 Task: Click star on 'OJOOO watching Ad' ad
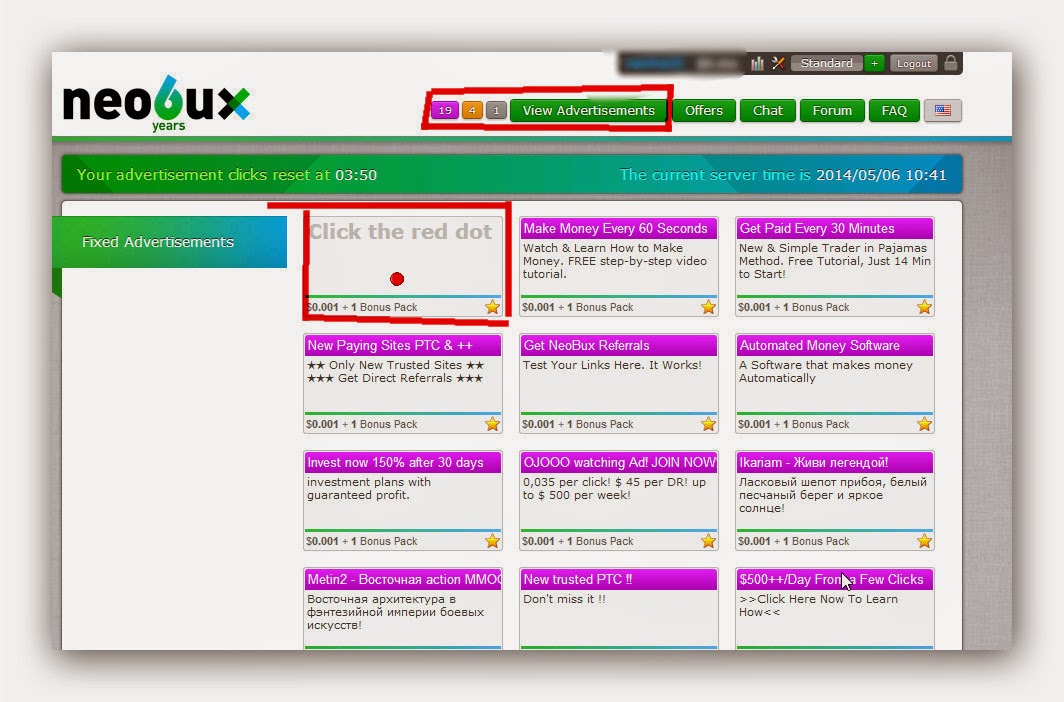coord(708,541)
